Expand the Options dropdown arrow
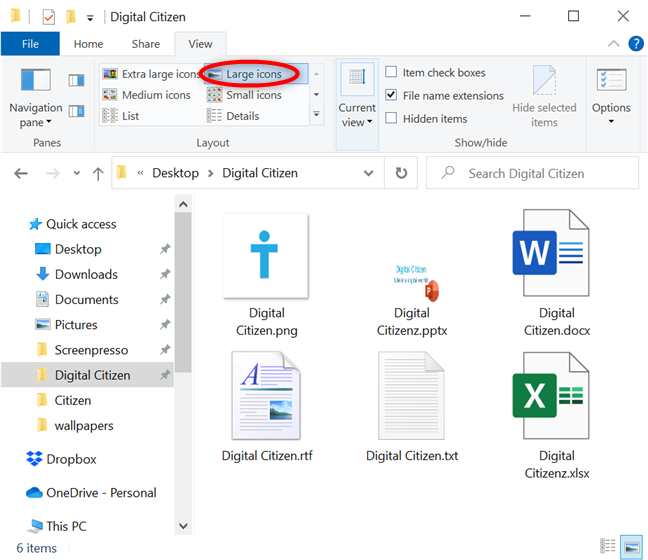The image size is (648, 560). click(611, 122)
